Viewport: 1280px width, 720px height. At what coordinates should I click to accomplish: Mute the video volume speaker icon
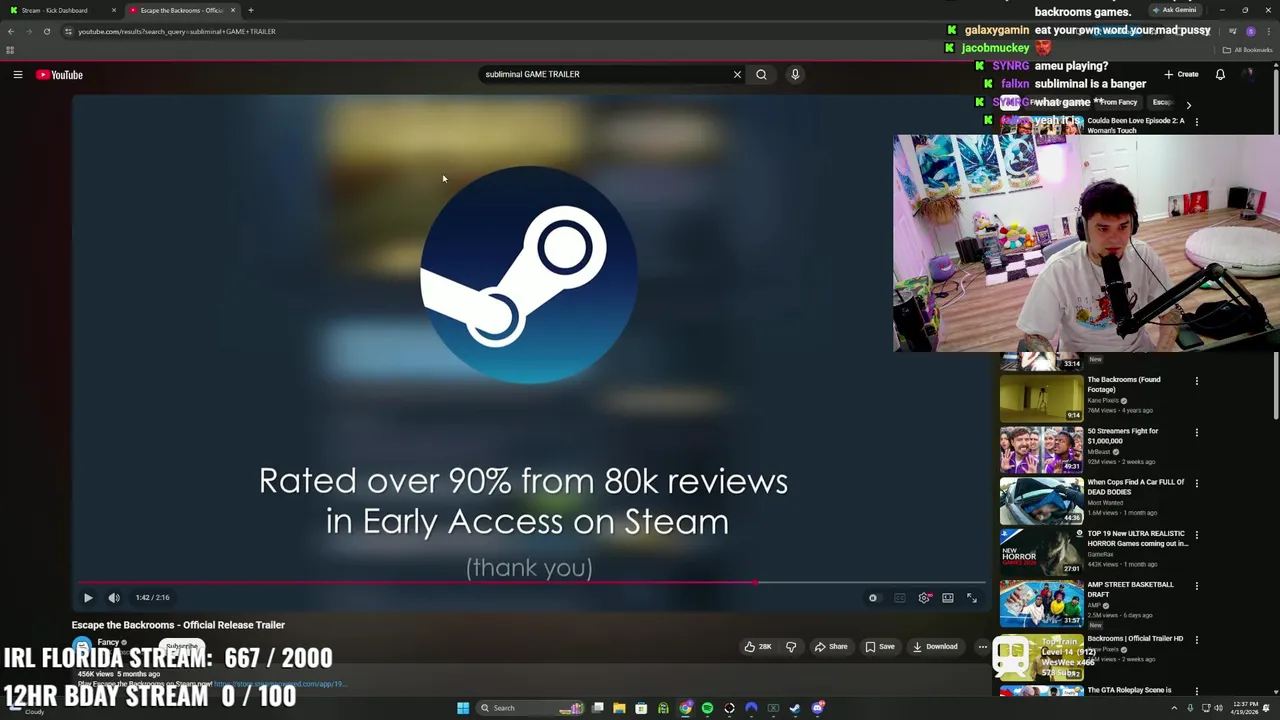click(114, 598)
